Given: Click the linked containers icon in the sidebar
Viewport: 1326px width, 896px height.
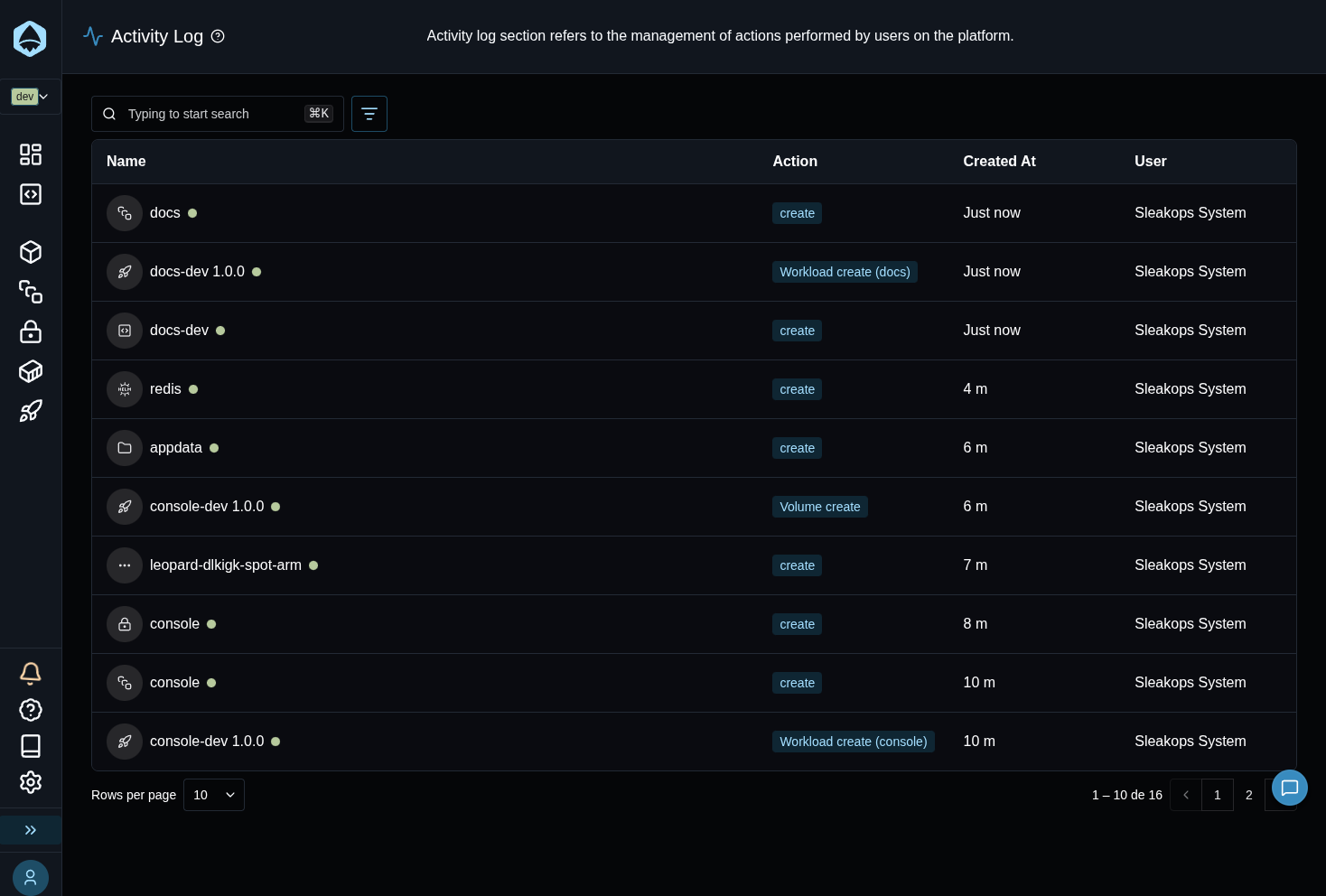Looking at the screenshot, I should [30, 292].
